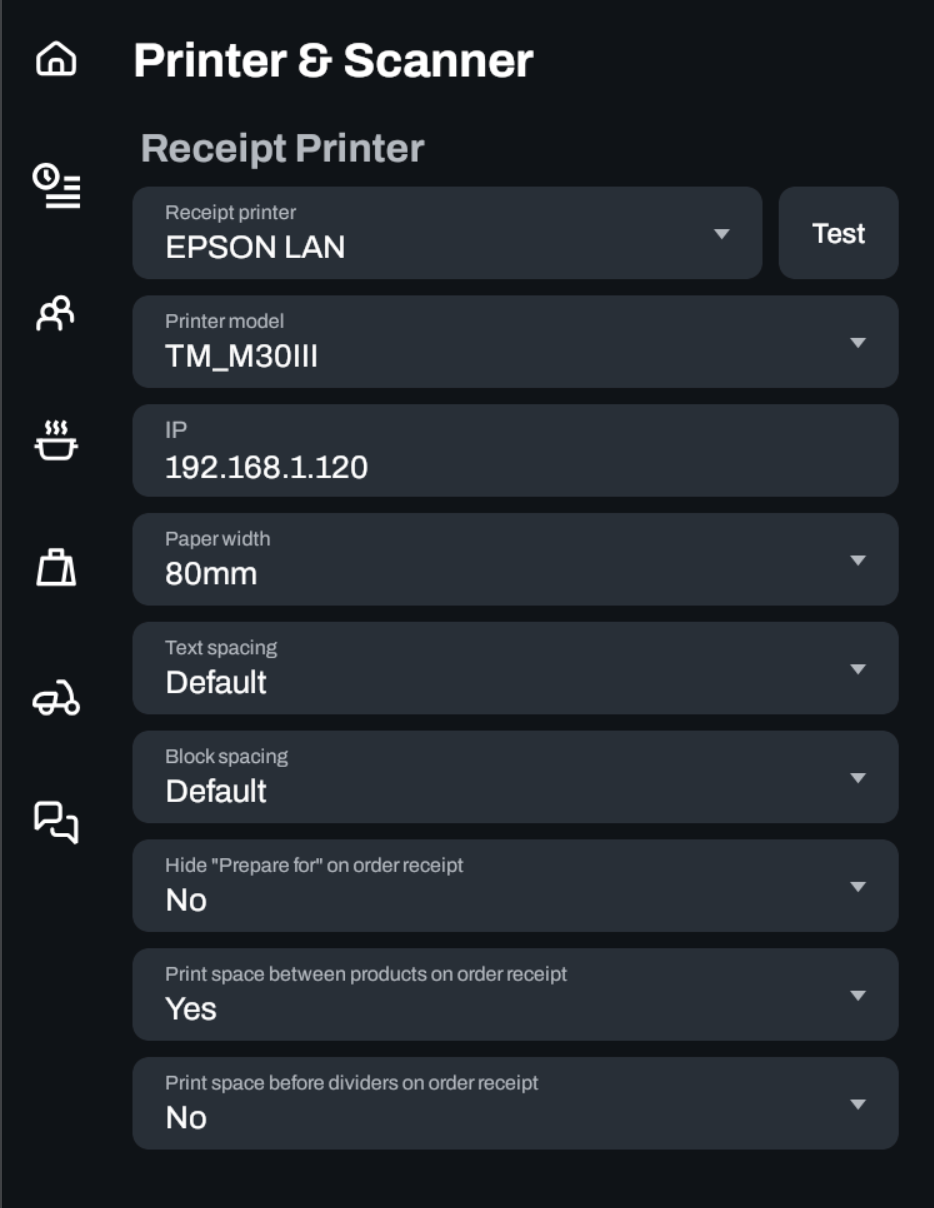Click the Printer model dropdown arrow

(x=857, y=342)
